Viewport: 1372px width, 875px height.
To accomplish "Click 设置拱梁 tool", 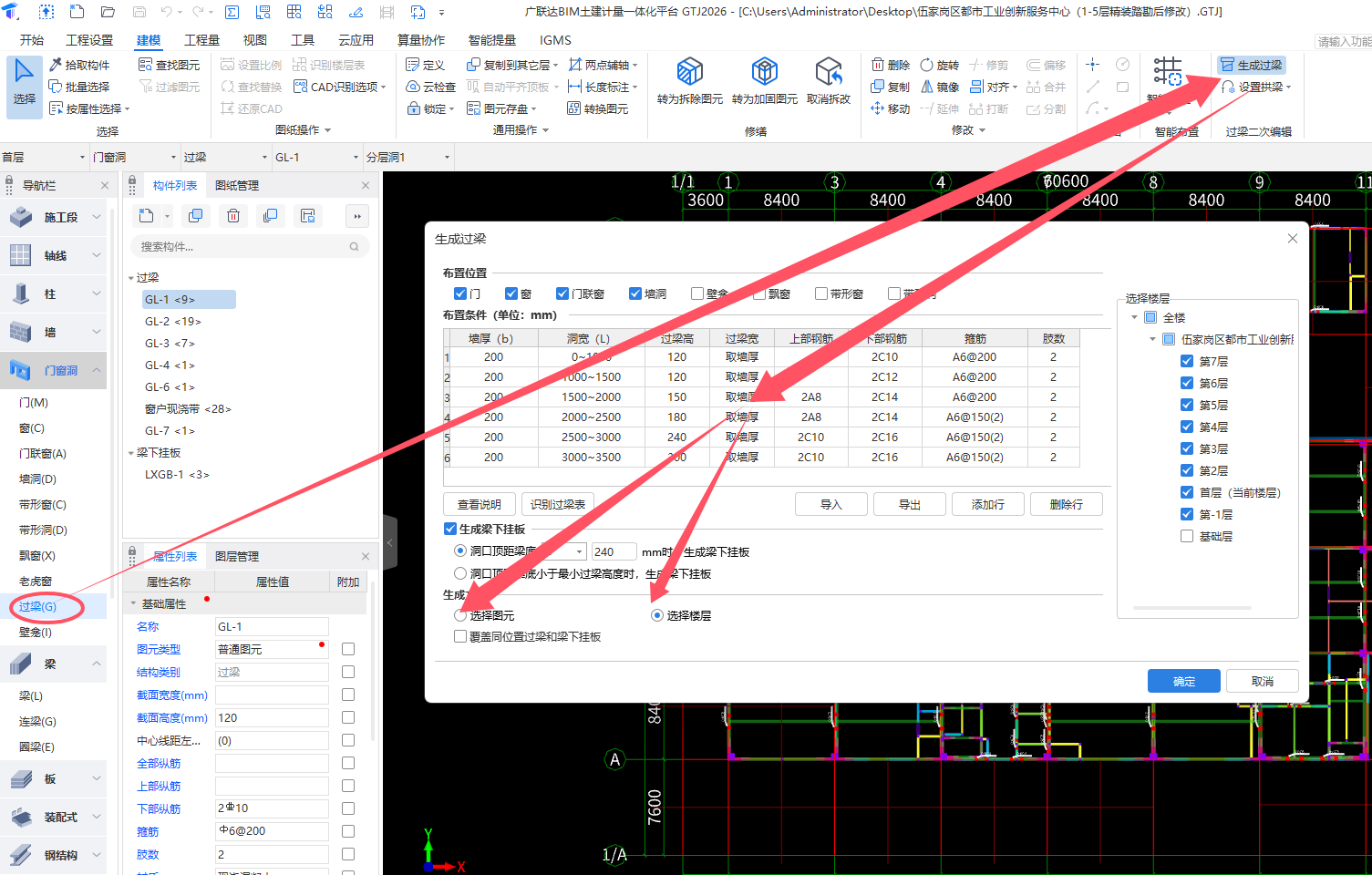I will [1256, 87].
